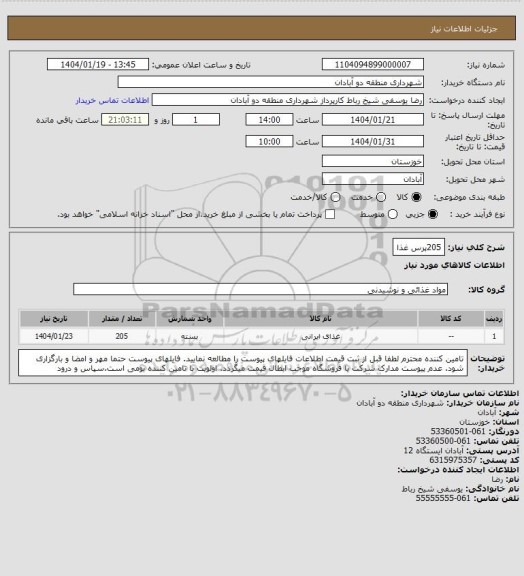Select the جزیی purchase type radio
This screenshot has width=524, height=576.
coord(433,214)
